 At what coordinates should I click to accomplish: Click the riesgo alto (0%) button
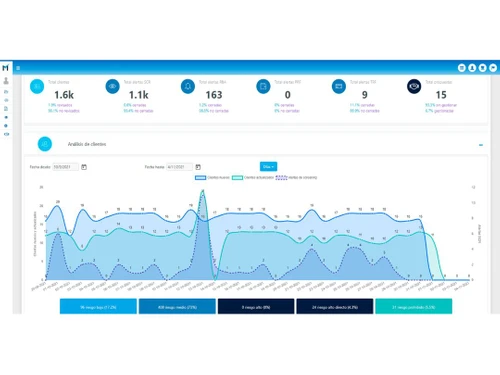pos(256,306)
